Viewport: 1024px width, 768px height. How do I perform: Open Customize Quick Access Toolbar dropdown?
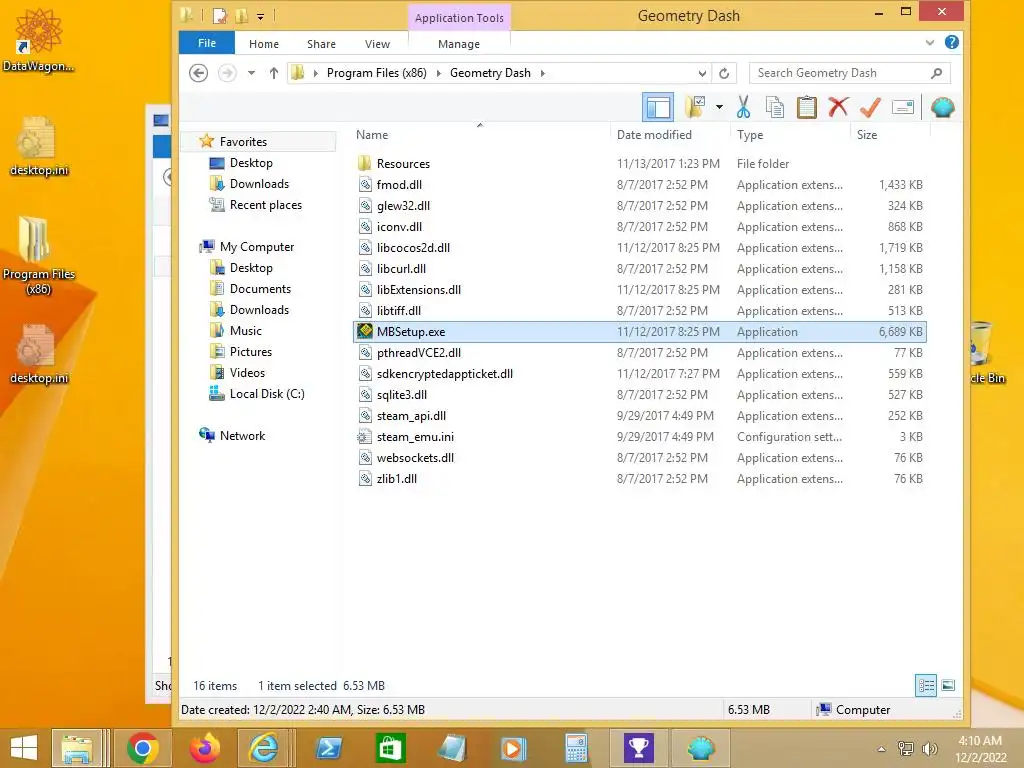pyautogui.click(x=260, y=16)
